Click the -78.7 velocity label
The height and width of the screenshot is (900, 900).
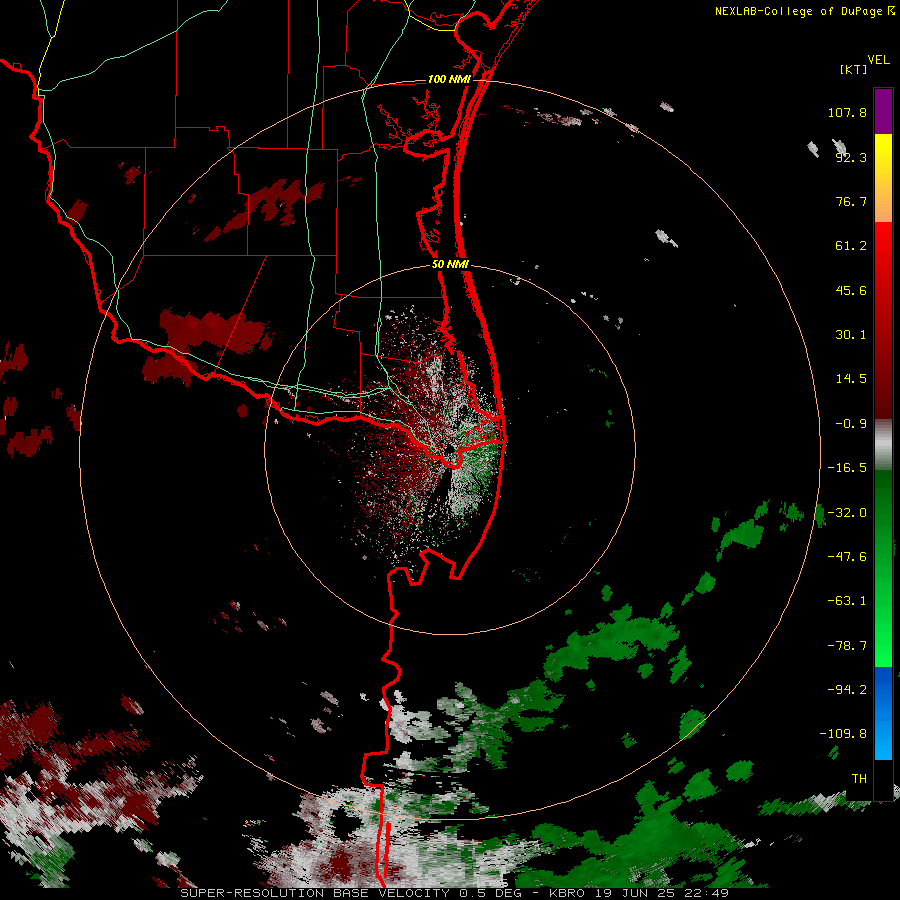tap(847, 646)
